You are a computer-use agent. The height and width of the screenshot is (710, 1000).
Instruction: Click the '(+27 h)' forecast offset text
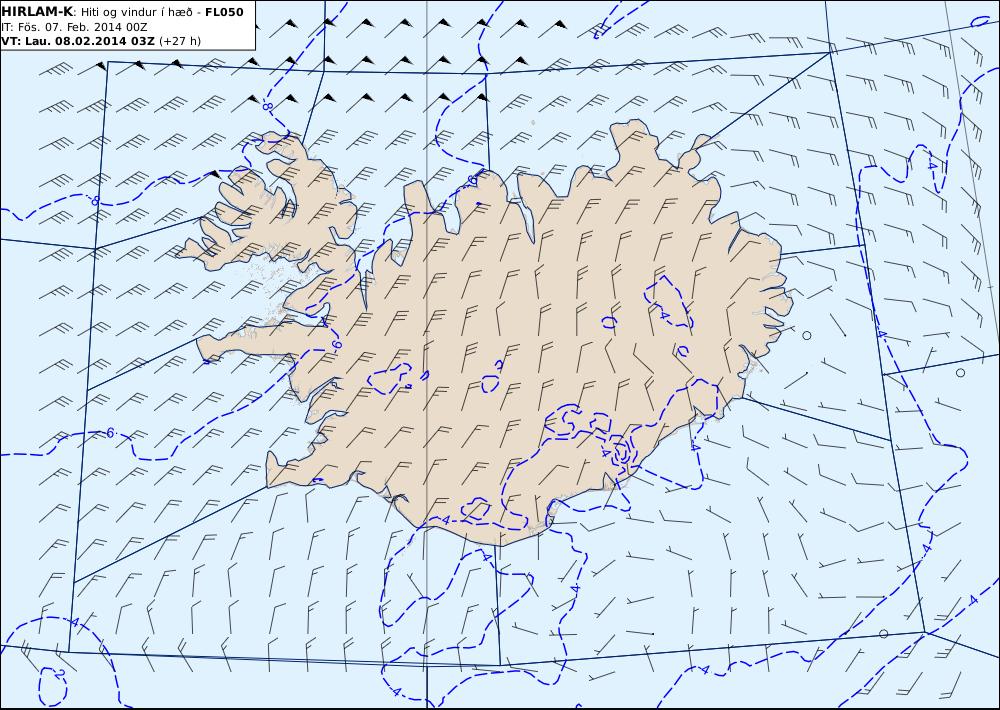click(180, 41)
